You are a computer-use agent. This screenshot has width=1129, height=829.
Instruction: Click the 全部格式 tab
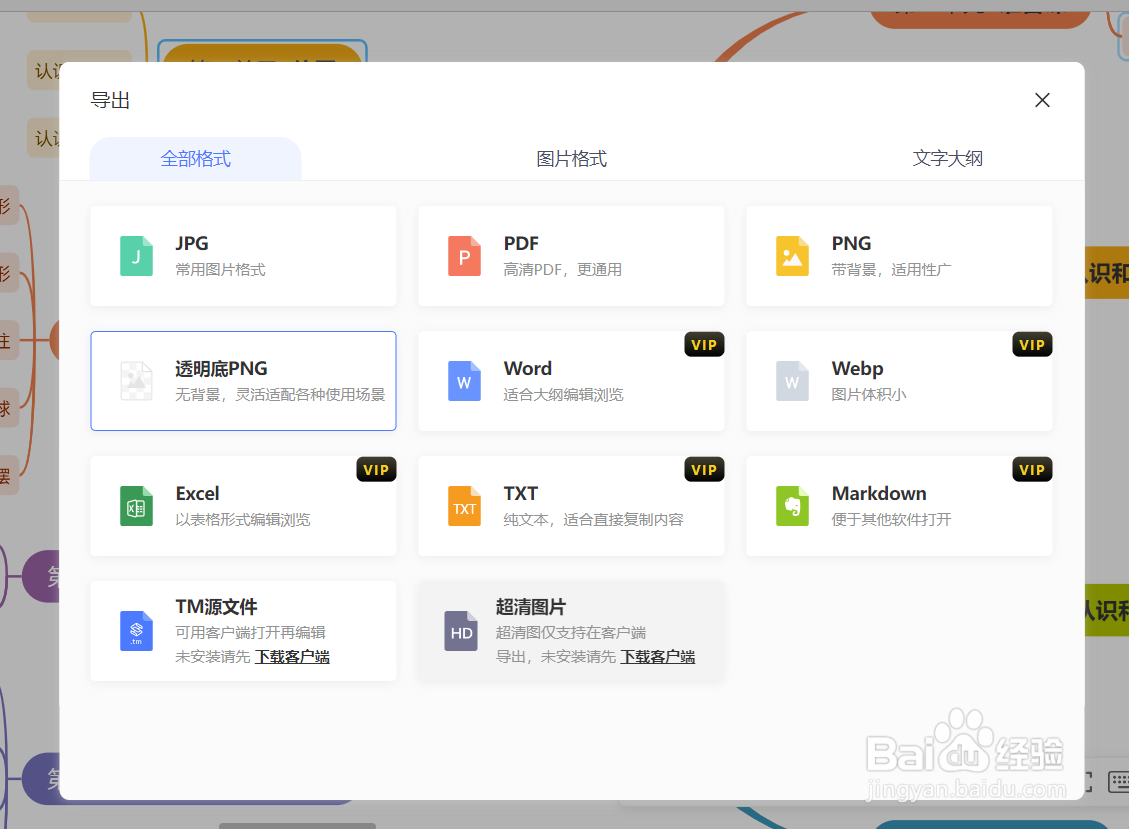[x=195, y=158]
